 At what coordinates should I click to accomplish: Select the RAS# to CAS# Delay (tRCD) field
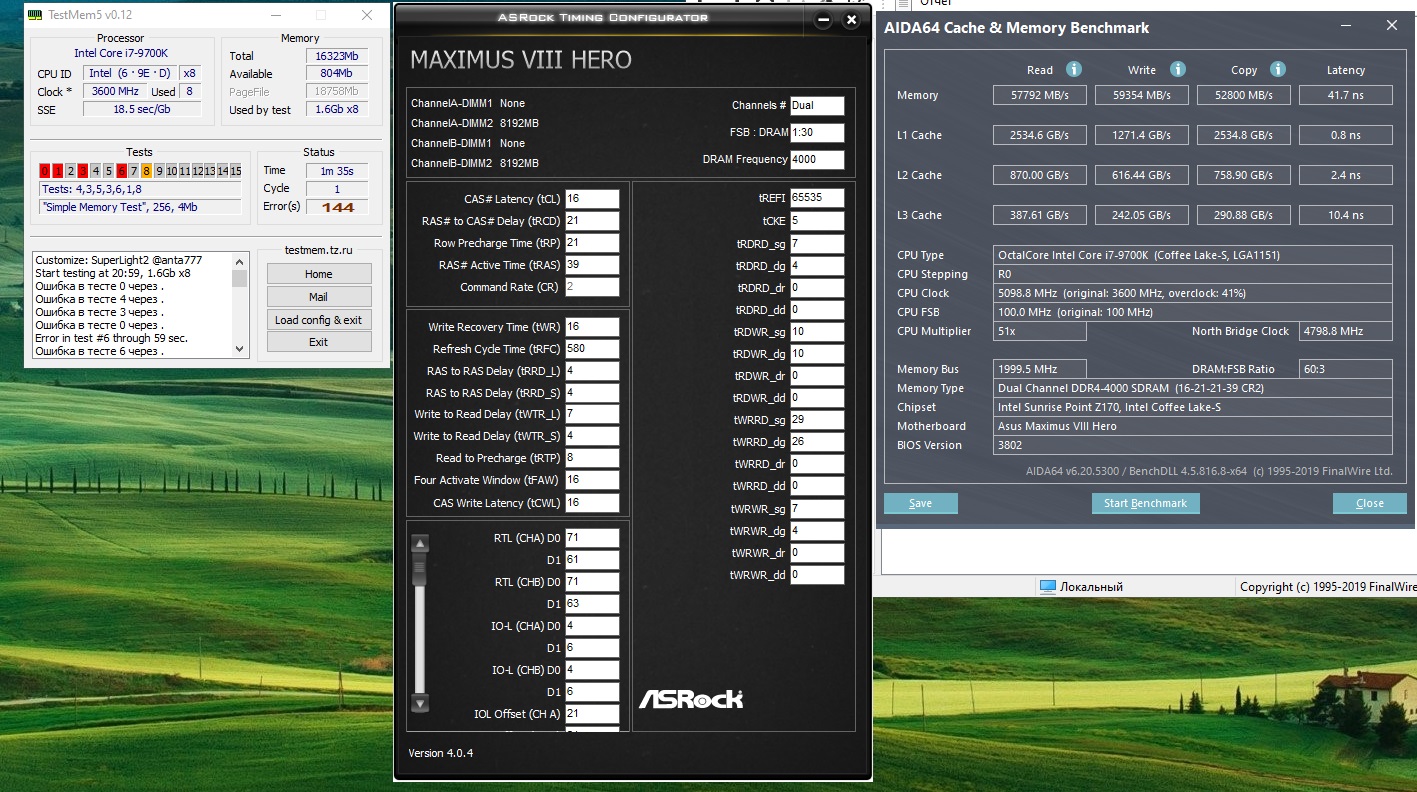coord(592,221)
